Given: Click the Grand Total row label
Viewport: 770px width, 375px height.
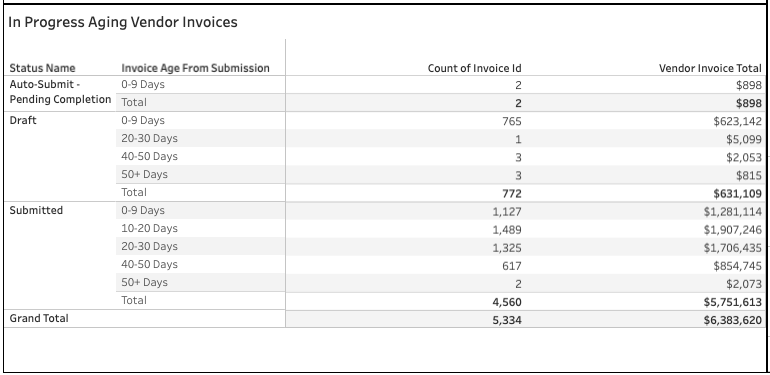Looking at the screenshot, I should (x=39, y=318).
